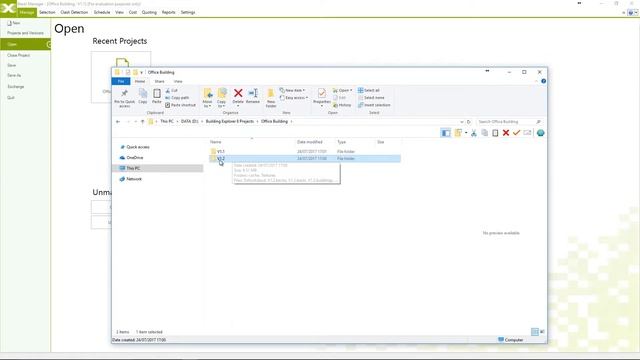Click Projects and Versions in sidebar
Image resolution: width=640 pixels, height=360 pixels.
pyautogui.click(x=25, y=33)
